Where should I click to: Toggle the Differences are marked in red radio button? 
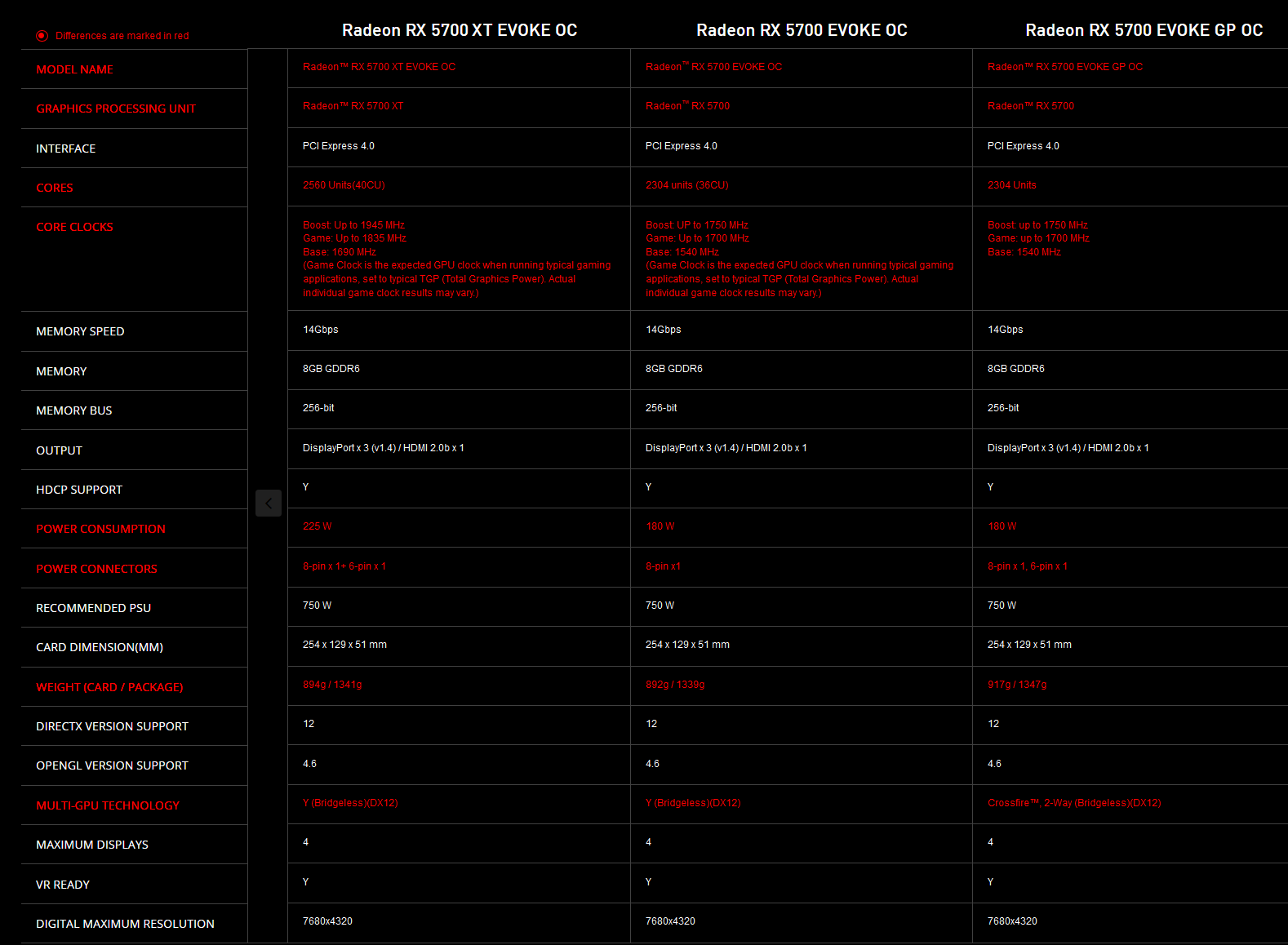[x=42, y=36]
